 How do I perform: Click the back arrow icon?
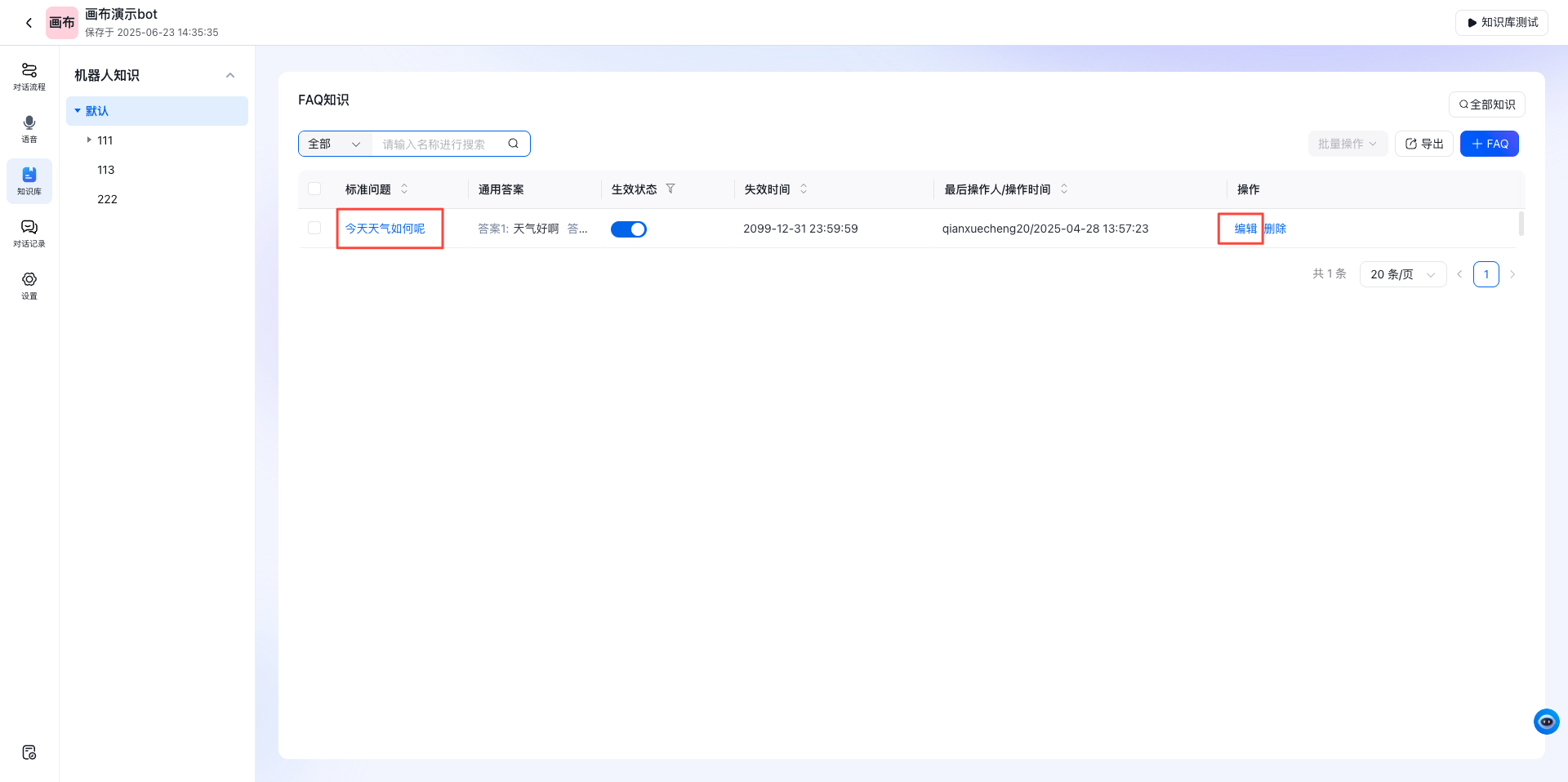[29, 23]
